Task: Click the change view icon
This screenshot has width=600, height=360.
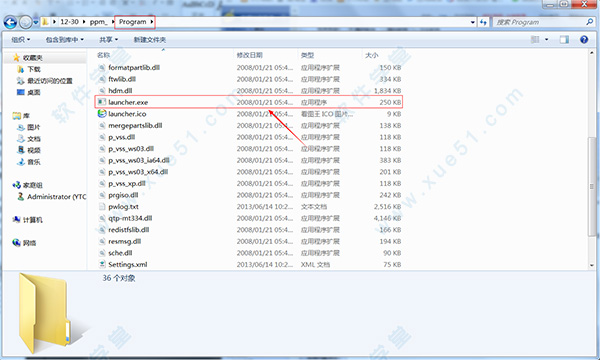Action: coord(535,39)
